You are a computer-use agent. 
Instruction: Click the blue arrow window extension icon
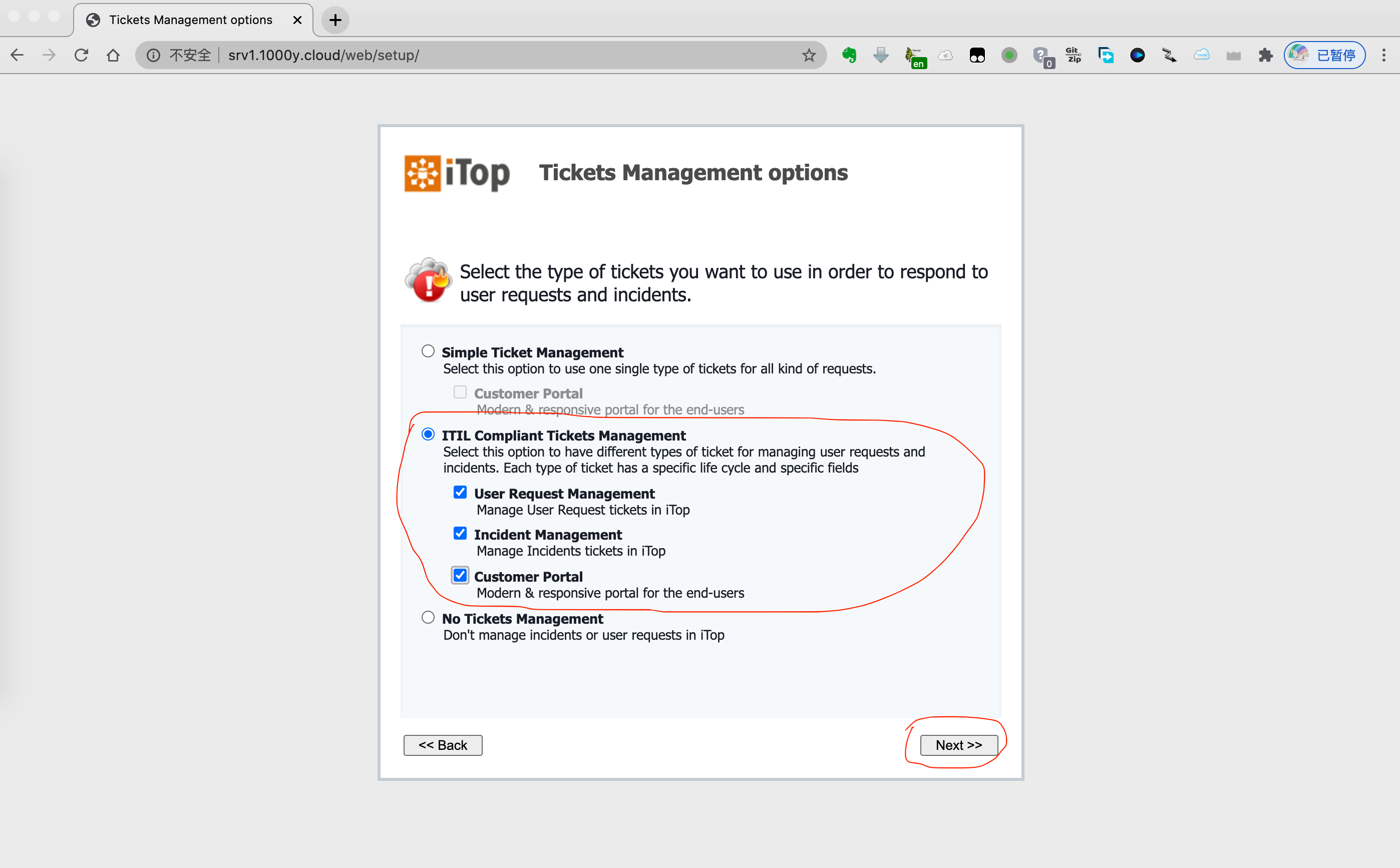pos(1106,55)
